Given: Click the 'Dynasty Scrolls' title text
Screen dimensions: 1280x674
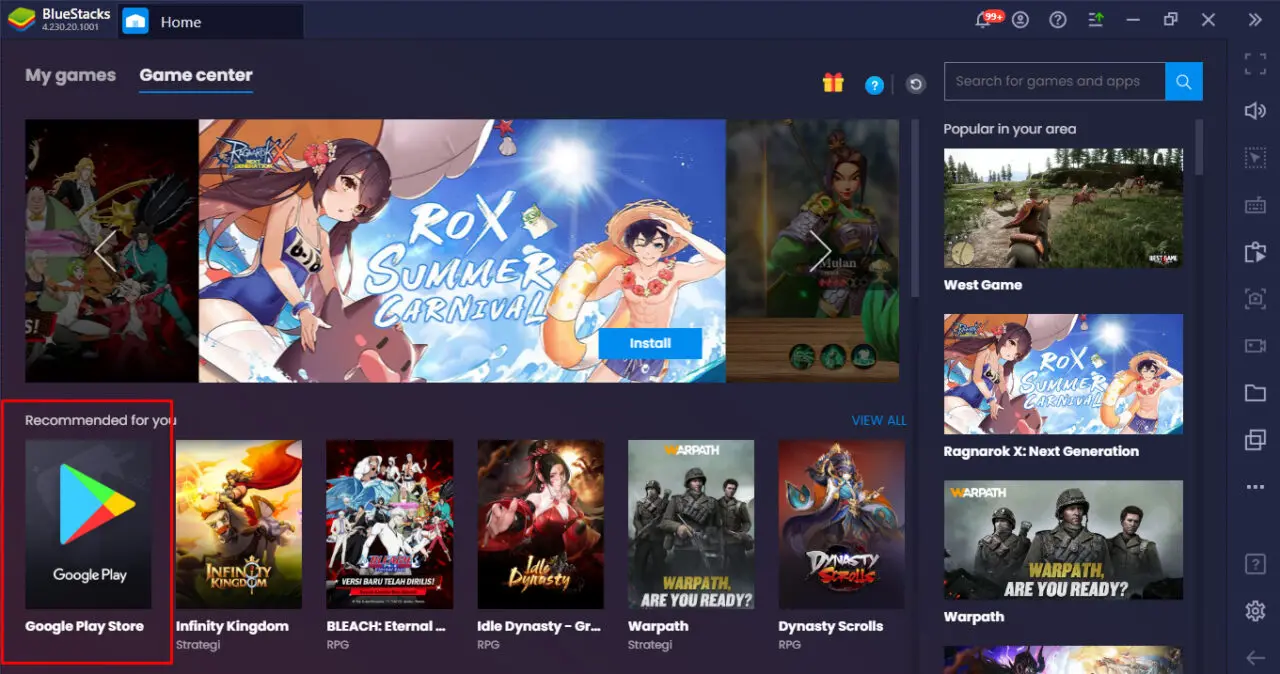Looking at the screenshot, I should click(x=831, y=626).
